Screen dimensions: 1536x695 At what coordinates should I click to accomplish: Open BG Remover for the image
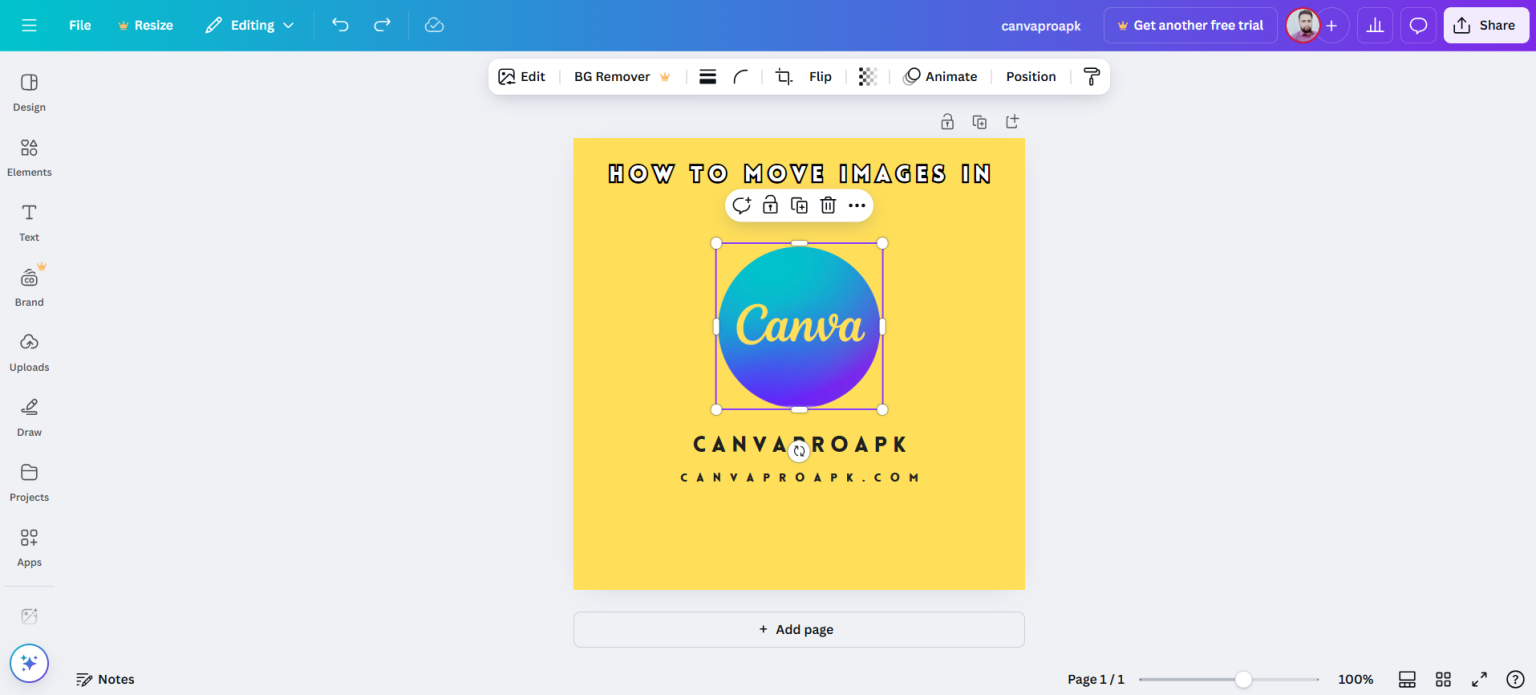613,76
